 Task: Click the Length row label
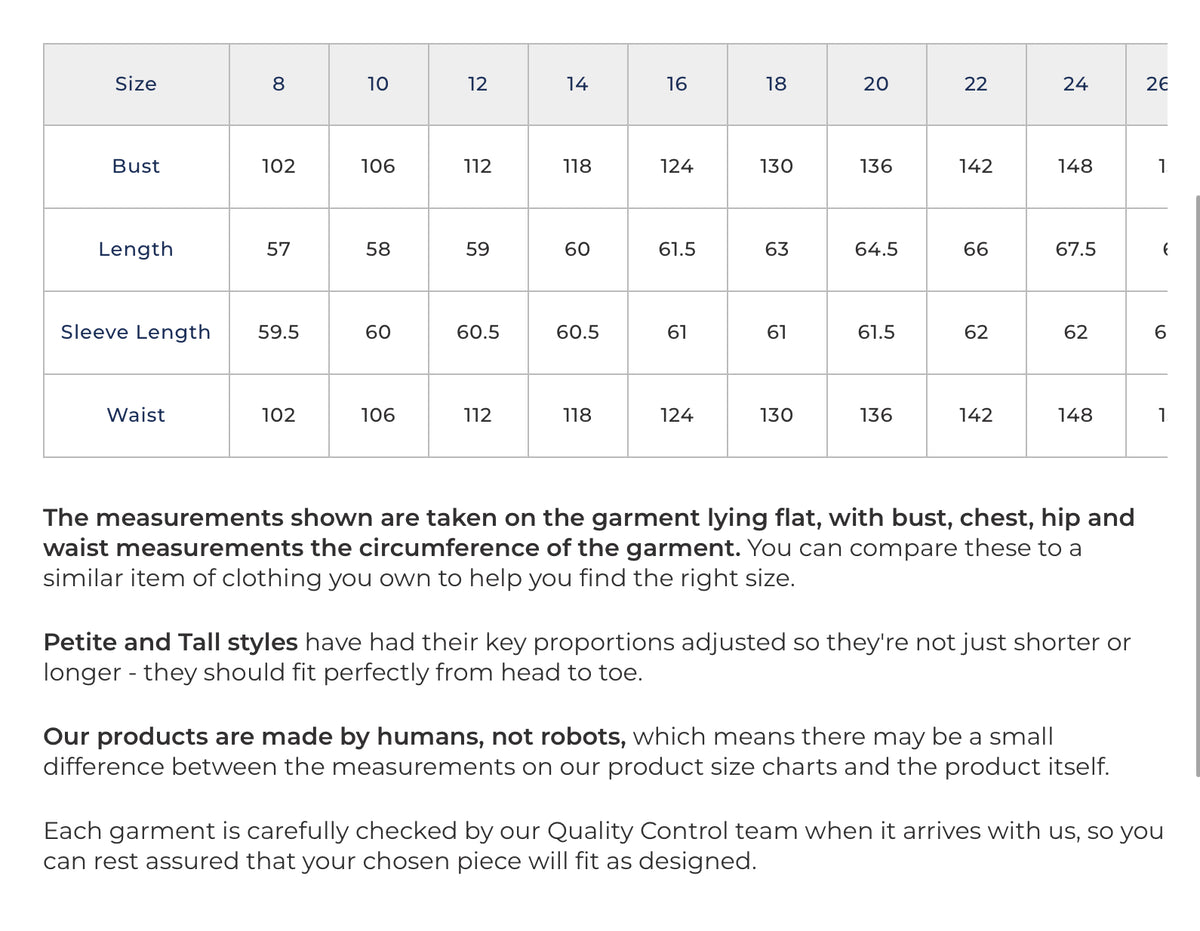point(136,250)
